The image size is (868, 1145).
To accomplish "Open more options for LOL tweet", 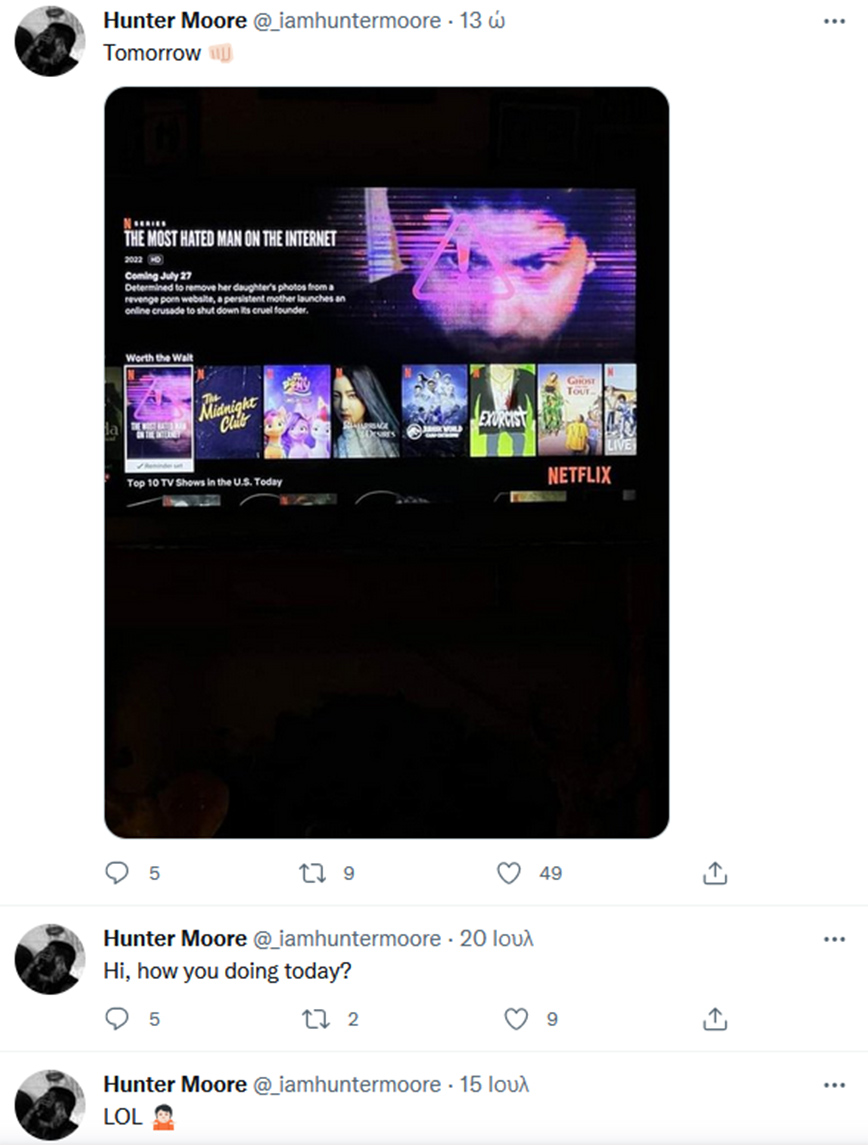I will (x=834, y=1085).
